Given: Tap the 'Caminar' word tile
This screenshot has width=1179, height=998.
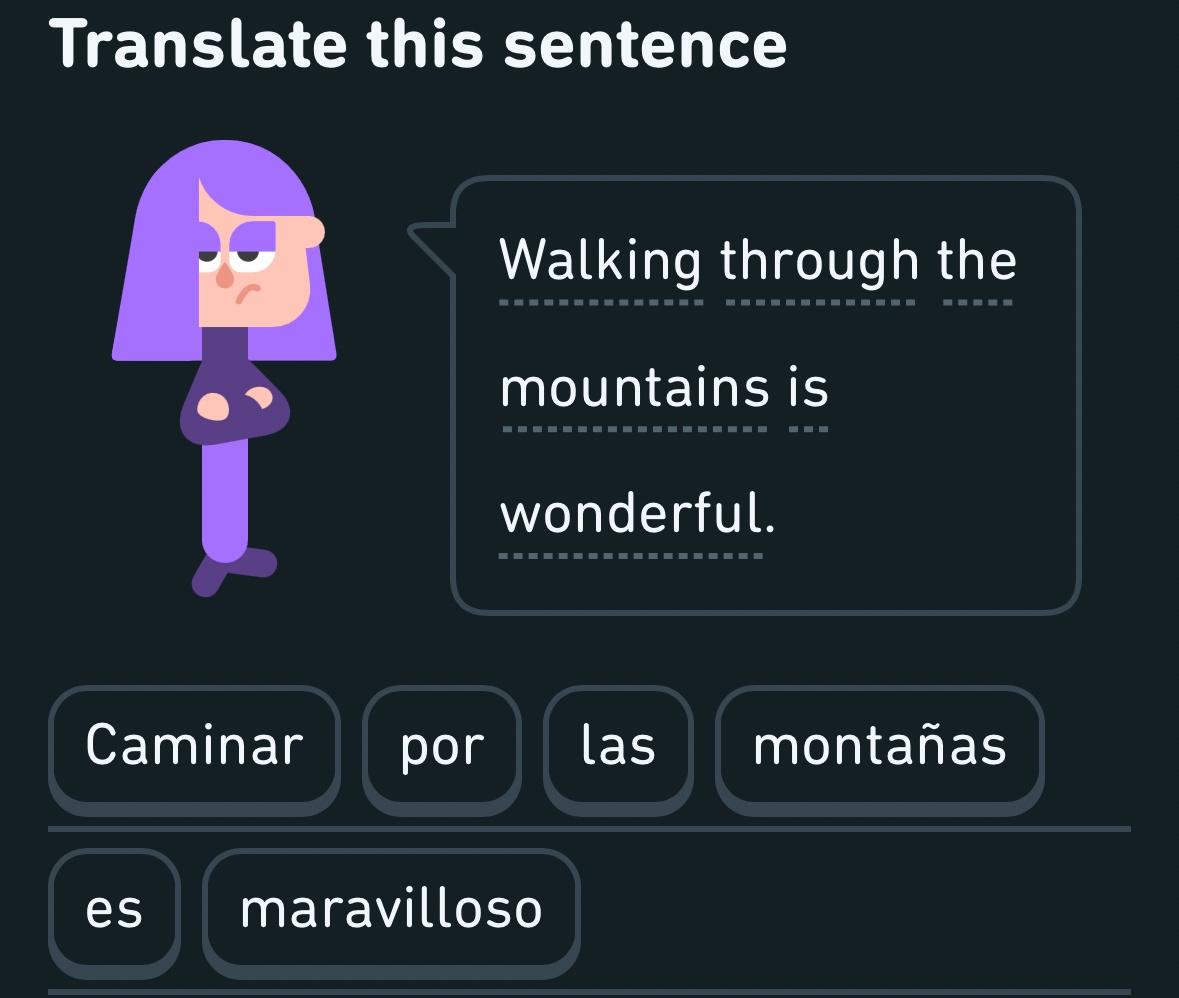Looking at the screenshot, I should coord(194,746).
